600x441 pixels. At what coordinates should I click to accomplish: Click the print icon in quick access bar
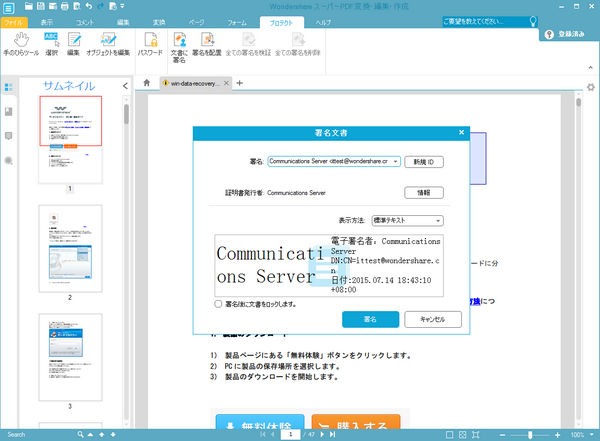[x=65, y=6]
